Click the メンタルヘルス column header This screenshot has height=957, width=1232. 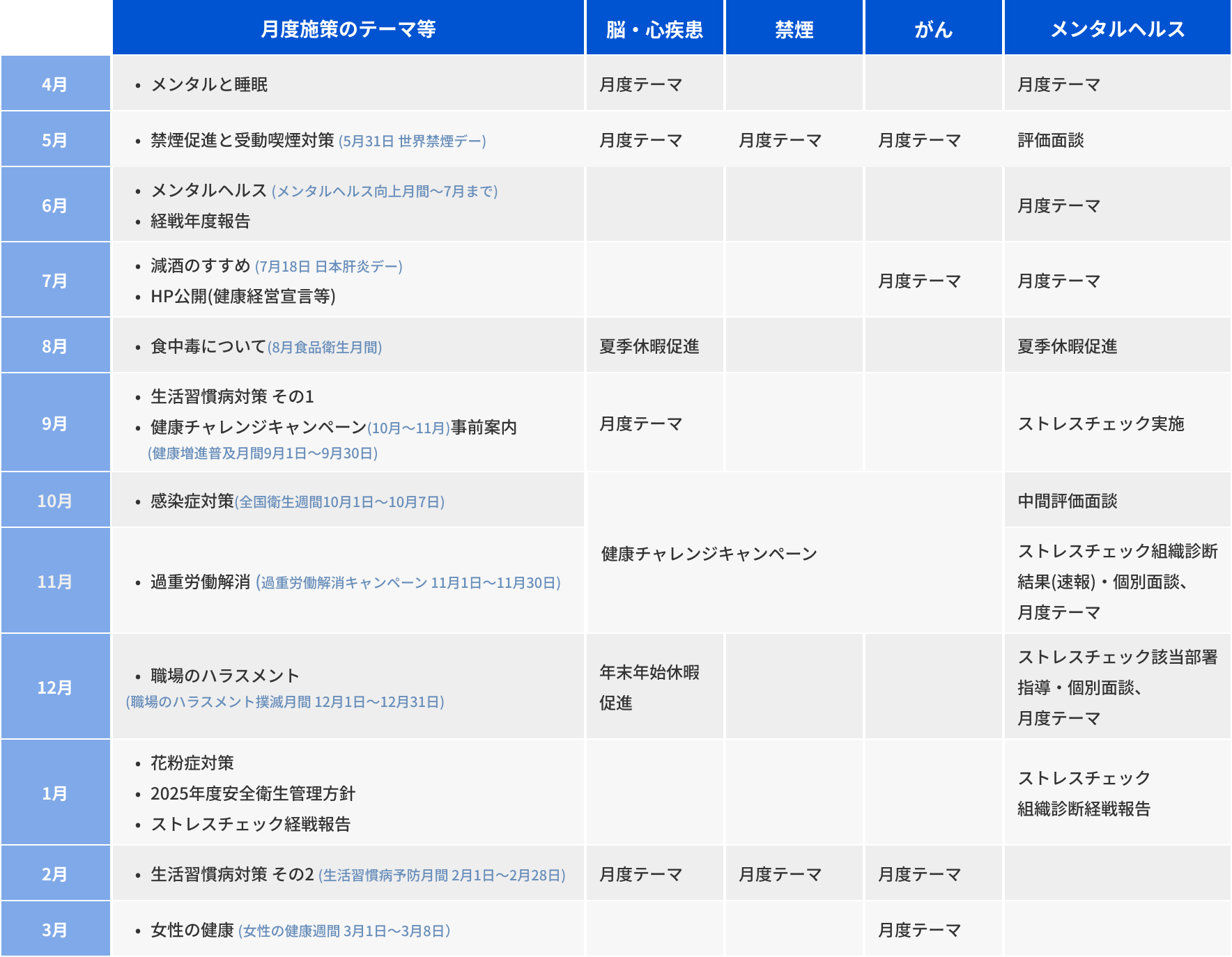coord(1118,28)
